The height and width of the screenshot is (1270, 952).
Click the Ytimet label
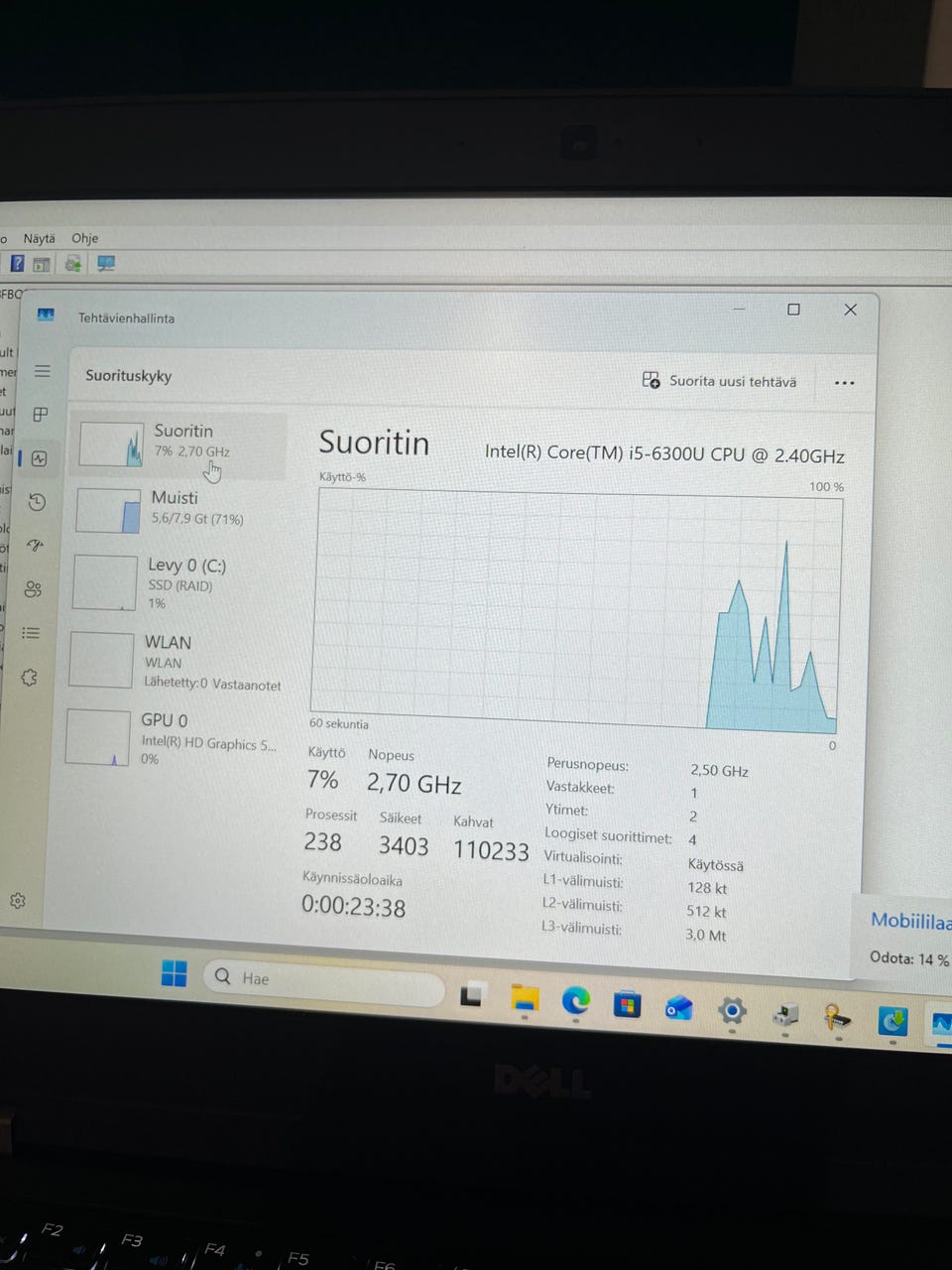tap(566, 810)
